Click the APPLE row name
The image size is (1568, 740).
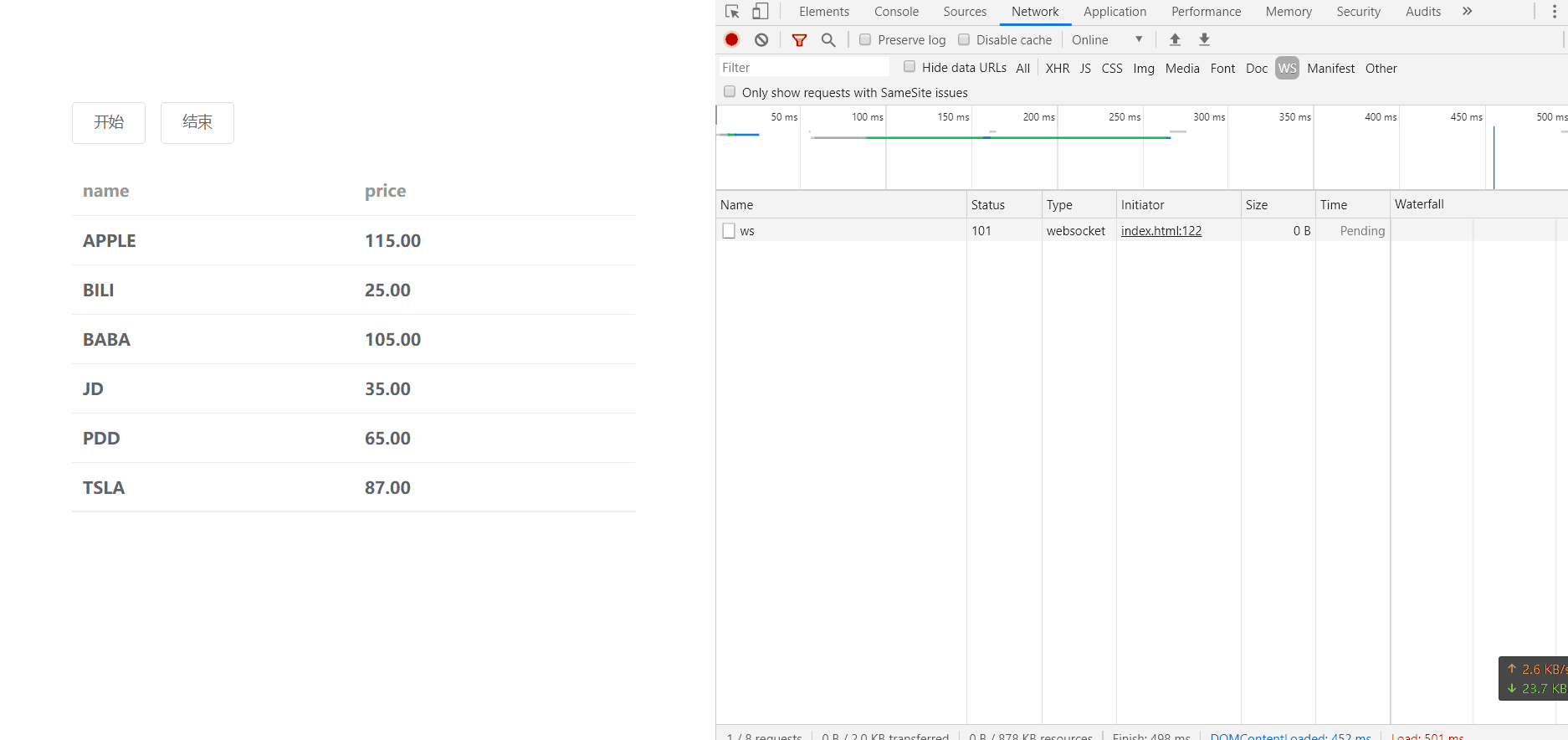[110, 241]
